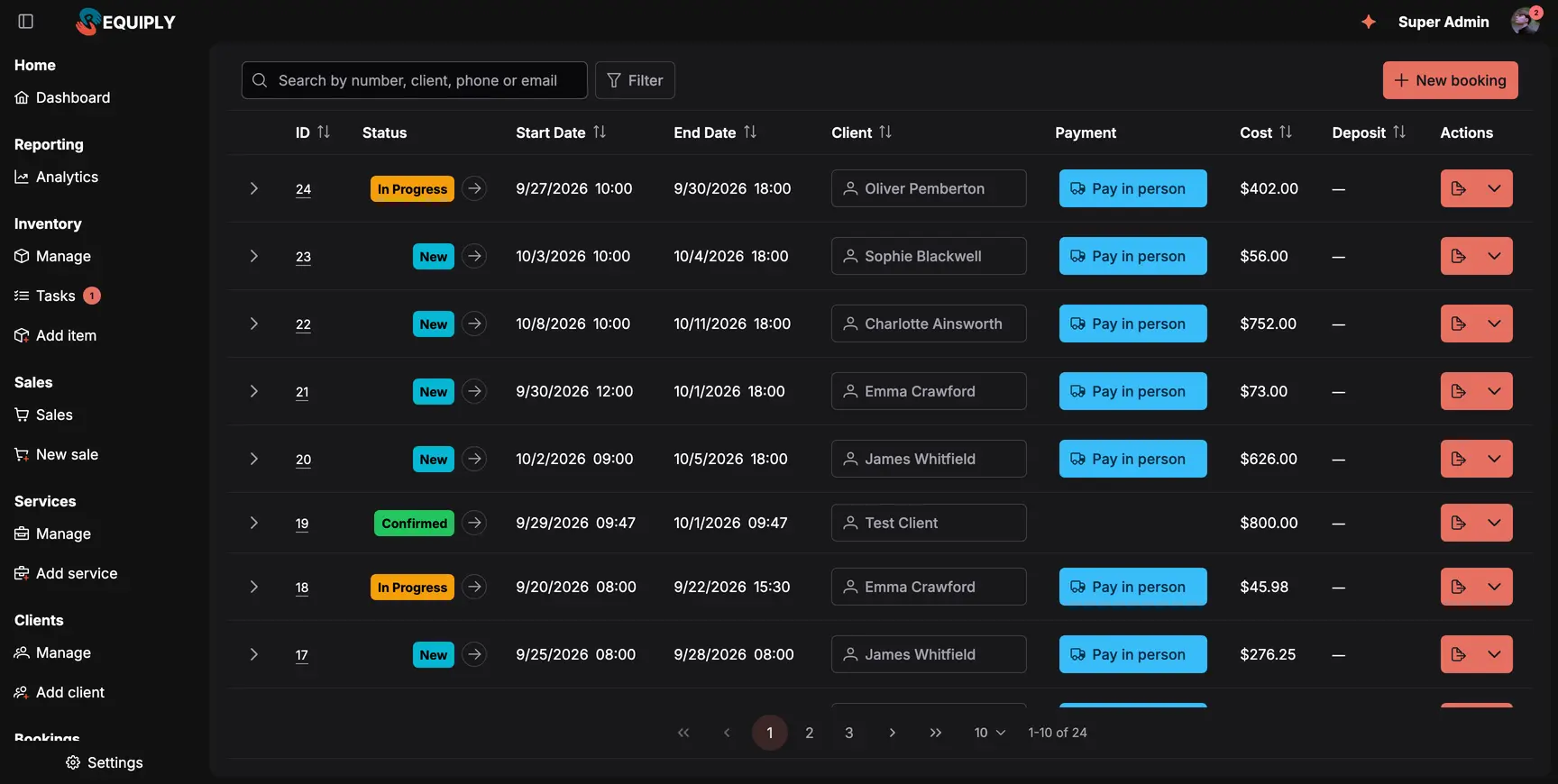Open rows-per-page dropdown showing 10

(x=989, y=733)
